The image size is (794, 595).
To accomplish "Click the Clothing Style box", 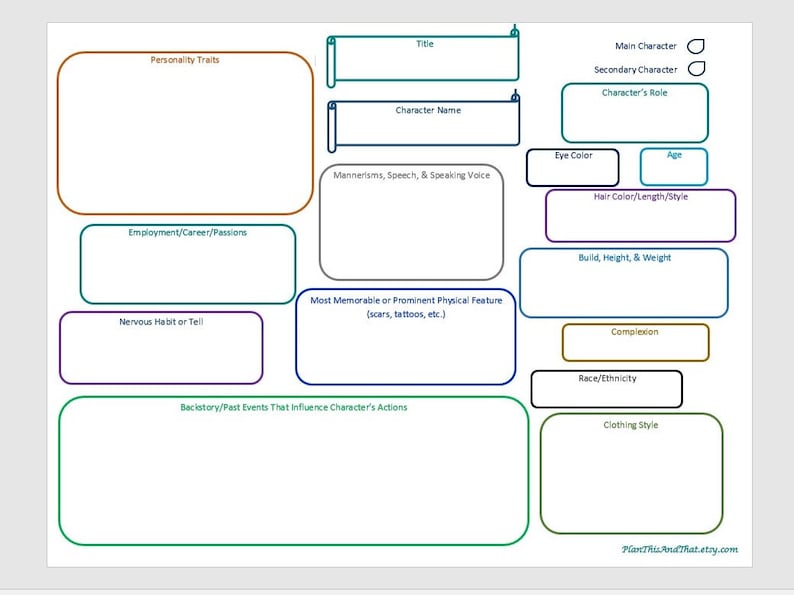I will click(631, 473).
